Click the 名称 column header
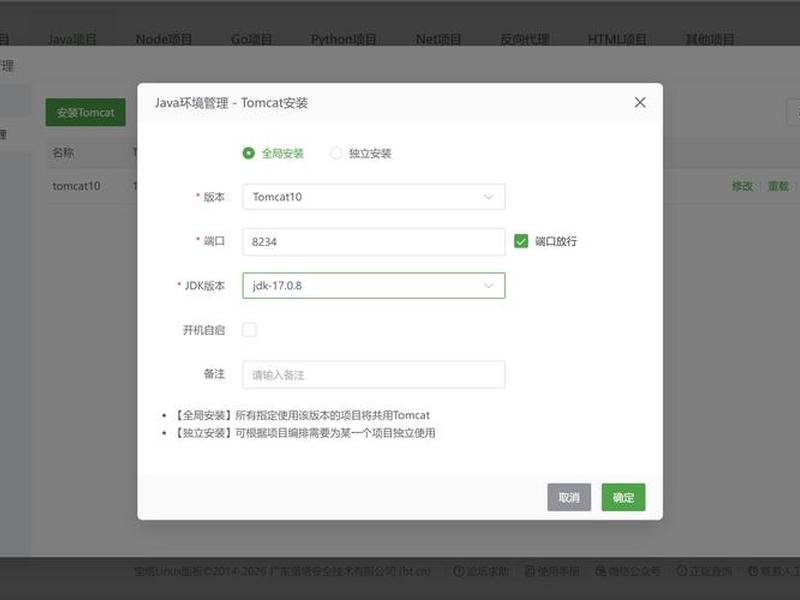 63,153
